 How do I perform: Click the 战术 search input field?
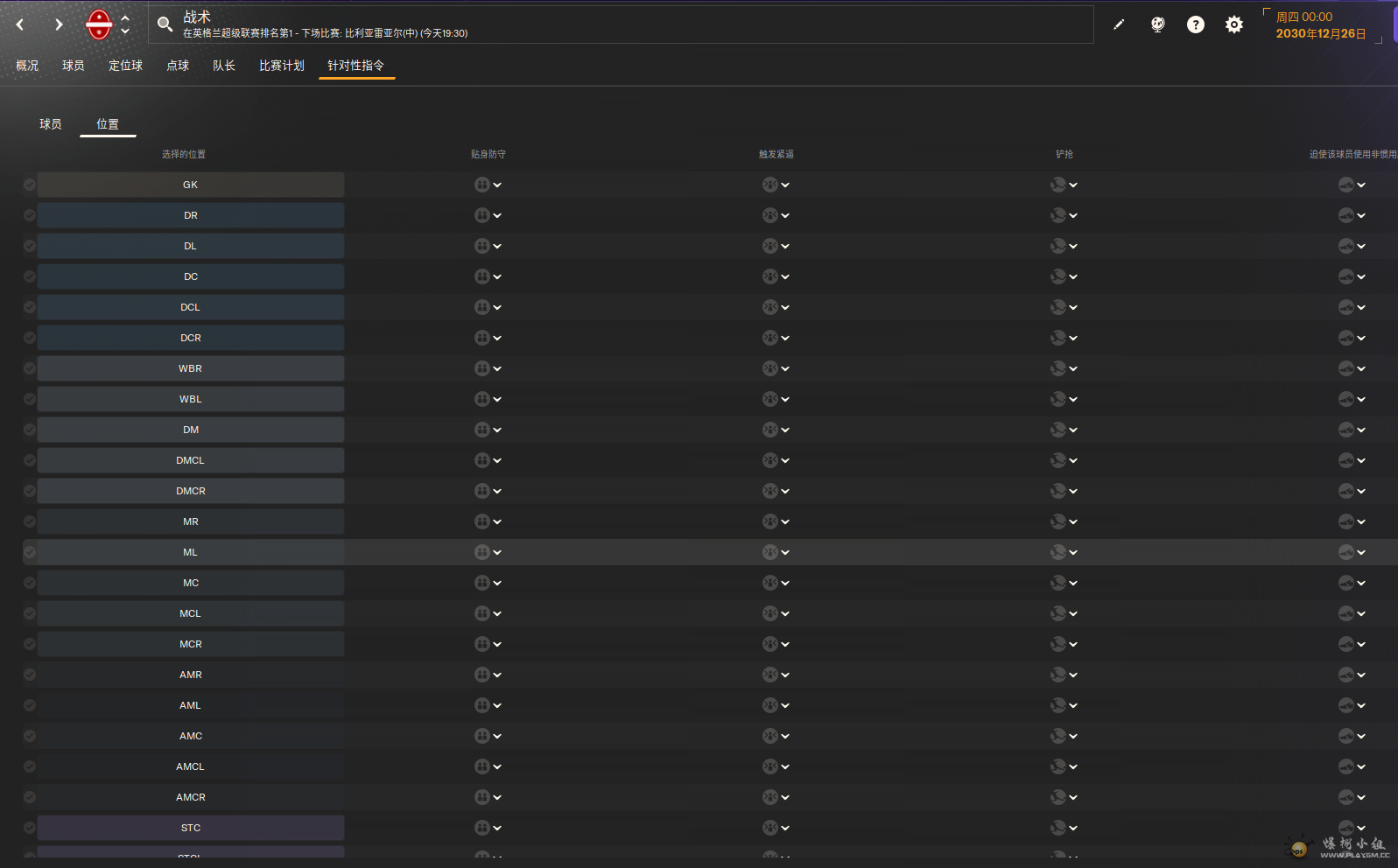tap(621, 24)
